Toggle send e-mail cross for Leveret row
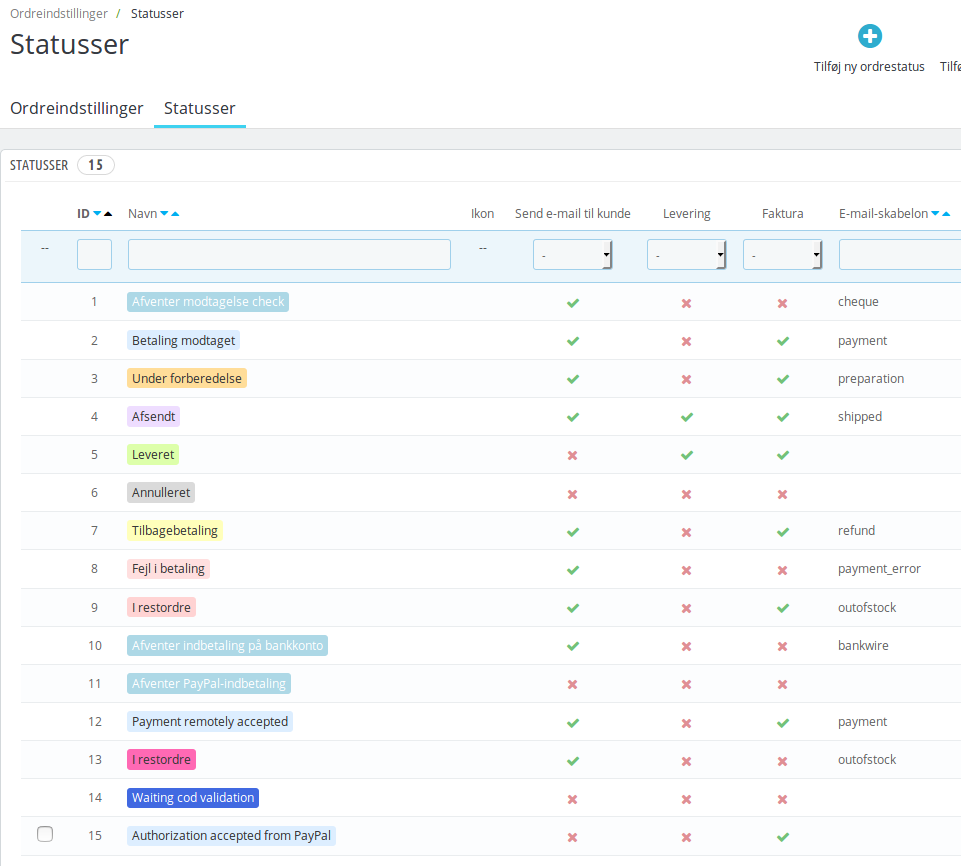 [x=572, y=455]
